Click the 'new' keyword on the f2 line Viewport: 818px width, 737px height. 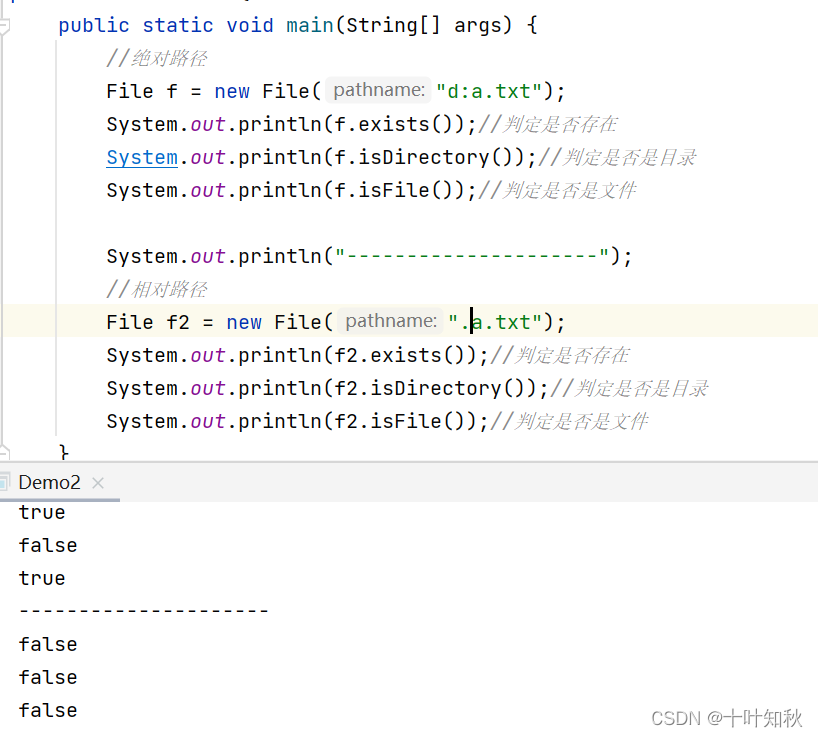[244, 322]
